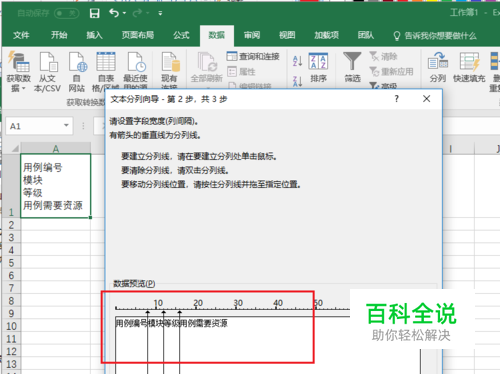500x374 pixels.
Task: Open the 审阅 ribbon tab
Action: click(252, 35)
